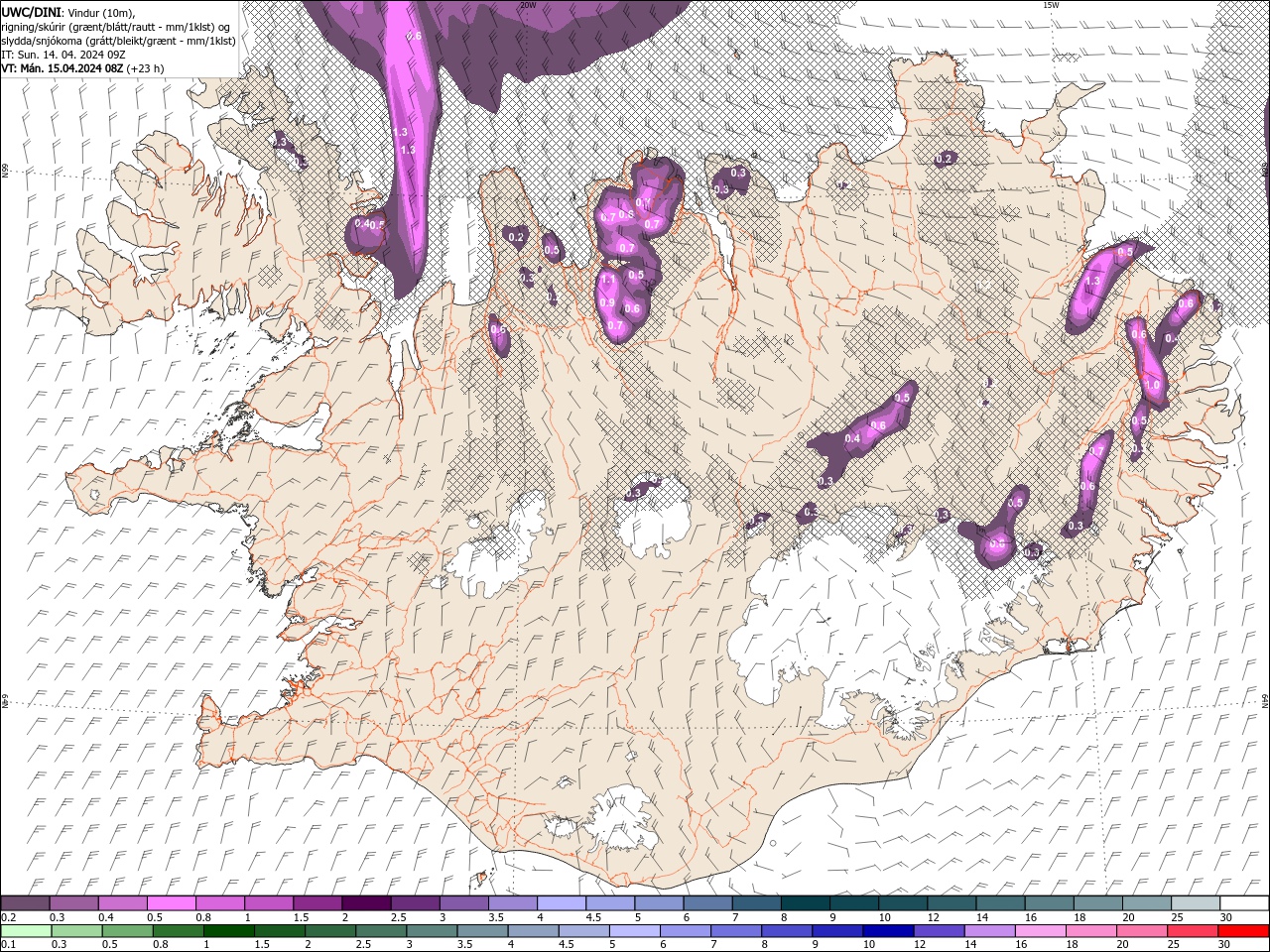Pick the bright red rain swatch labeled 30
Screen dimensions: 1270x952
[x=1242, y=931]
